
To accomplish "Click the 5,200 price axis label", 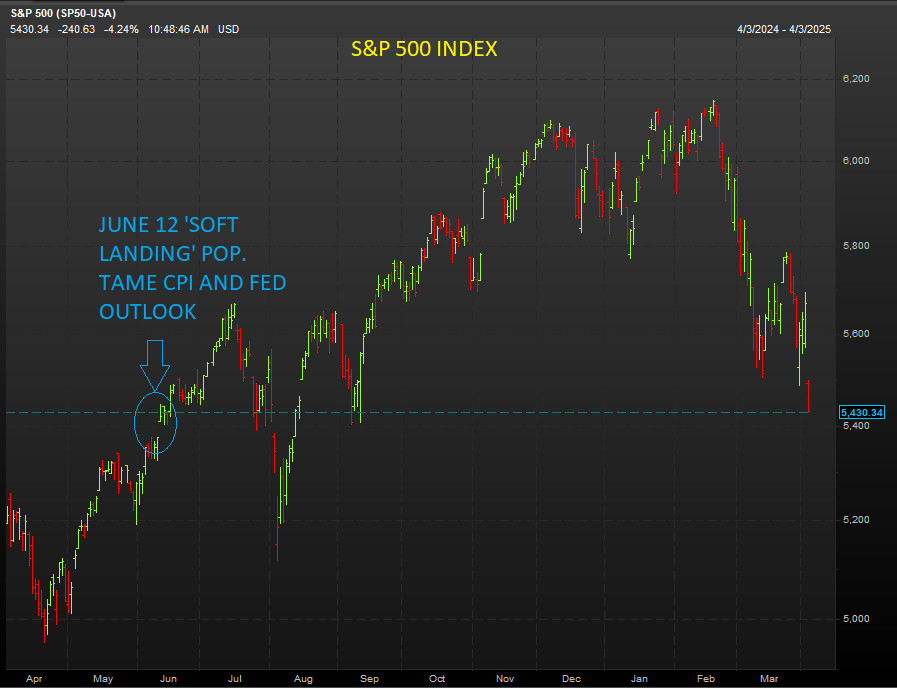I will (856, 520).
